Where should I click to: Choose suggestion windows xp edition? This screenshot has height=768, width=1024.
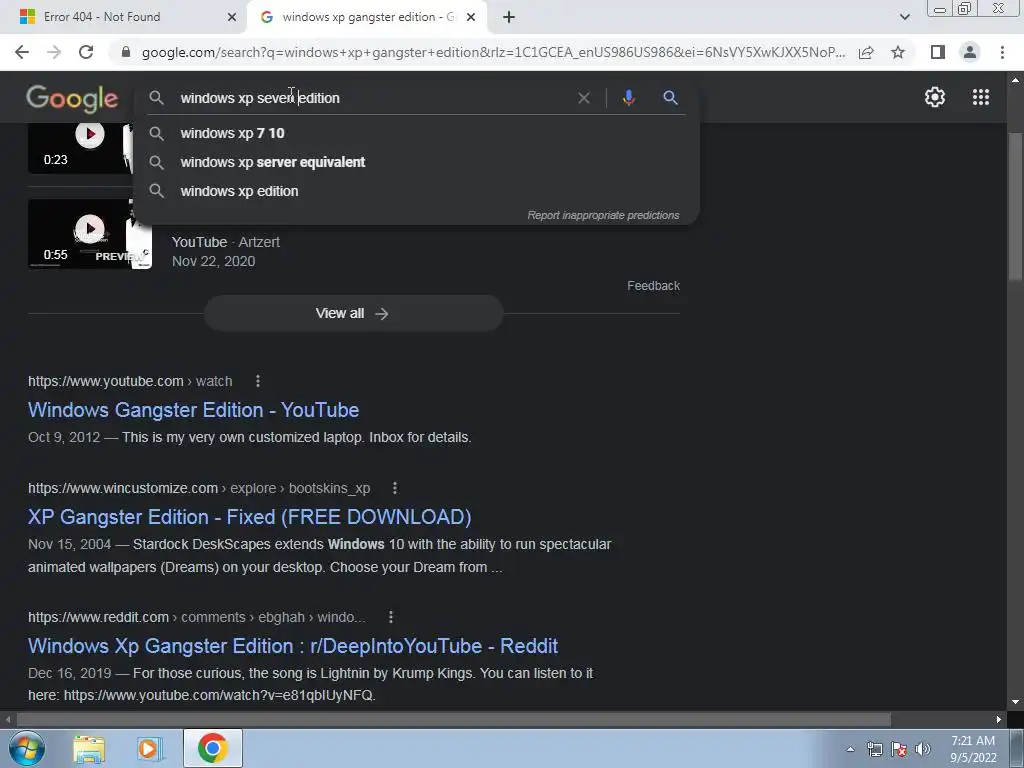[417, 191]
